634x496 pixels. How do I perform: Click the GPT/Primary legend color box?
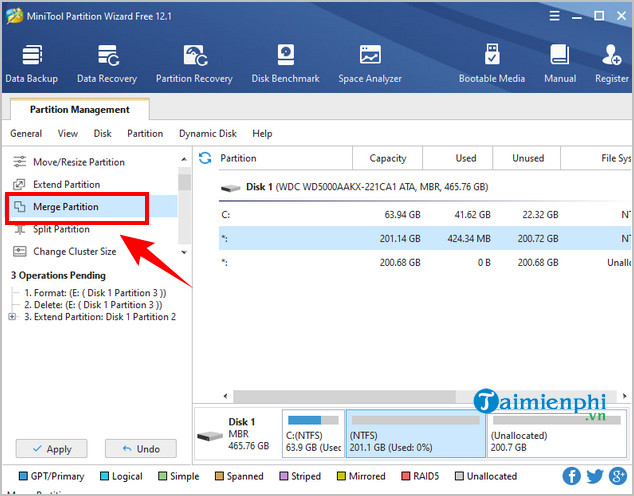pos(23,476)
